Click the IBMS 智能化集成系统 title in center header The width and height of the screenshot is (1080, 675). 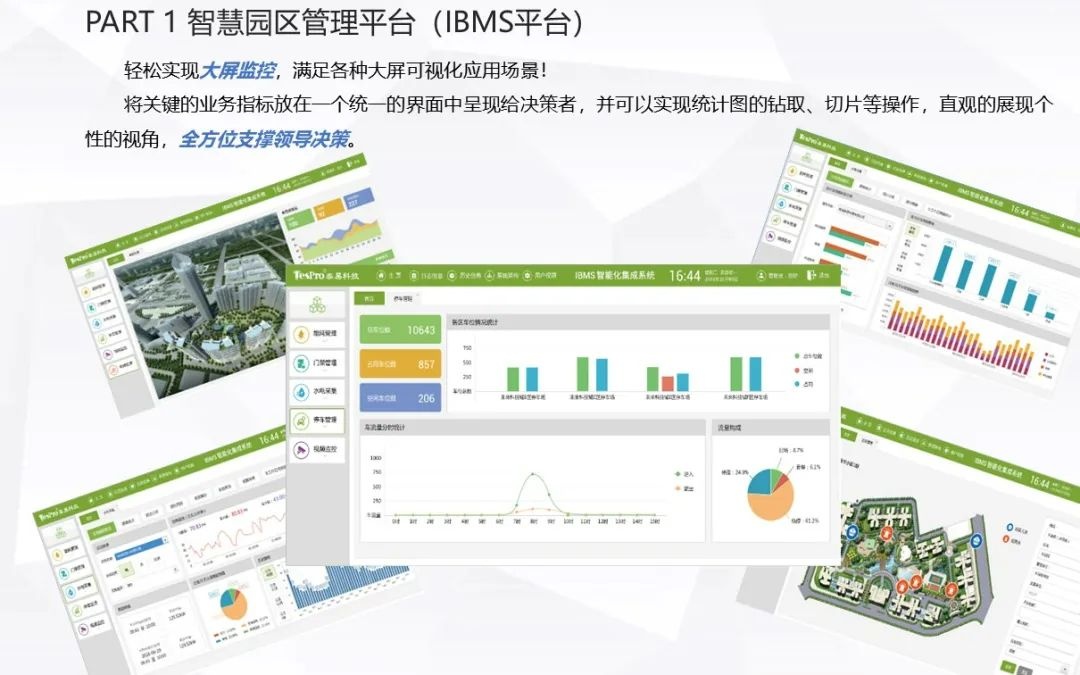(x=614, y=276)
